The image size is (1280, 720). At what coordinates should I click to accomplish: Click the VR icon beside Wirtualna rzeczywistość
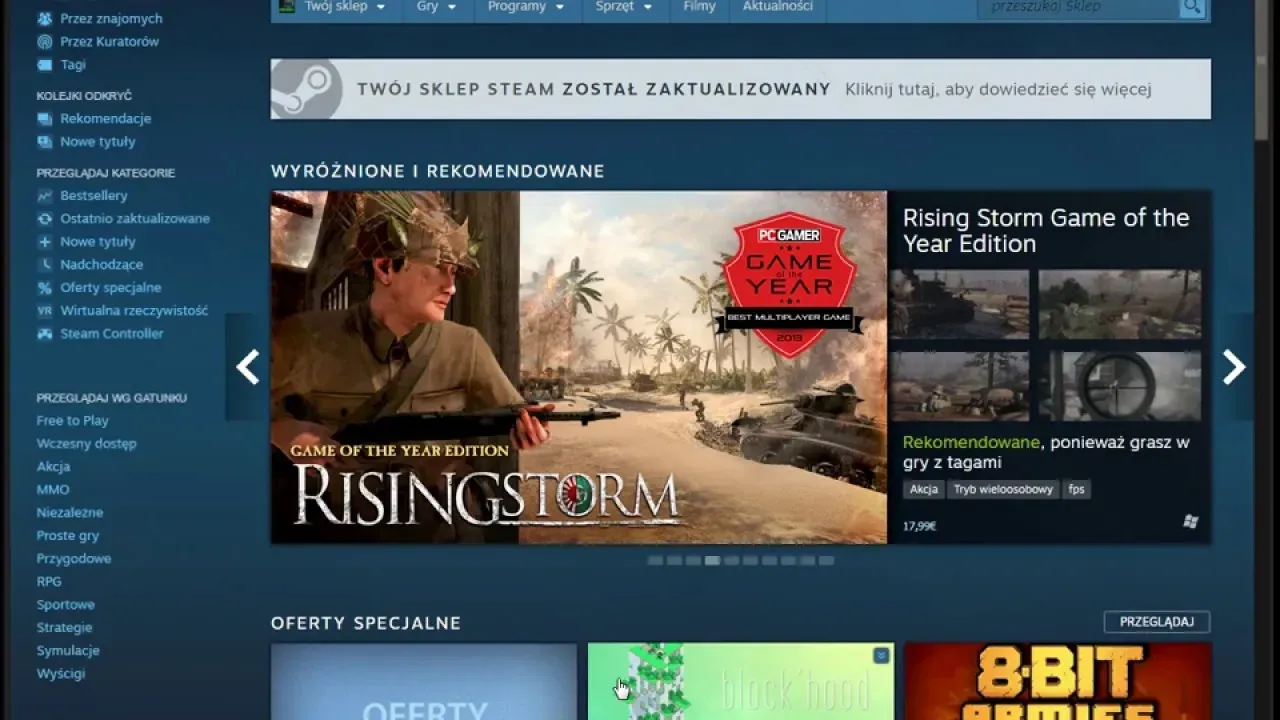click(x=44, y=311)
